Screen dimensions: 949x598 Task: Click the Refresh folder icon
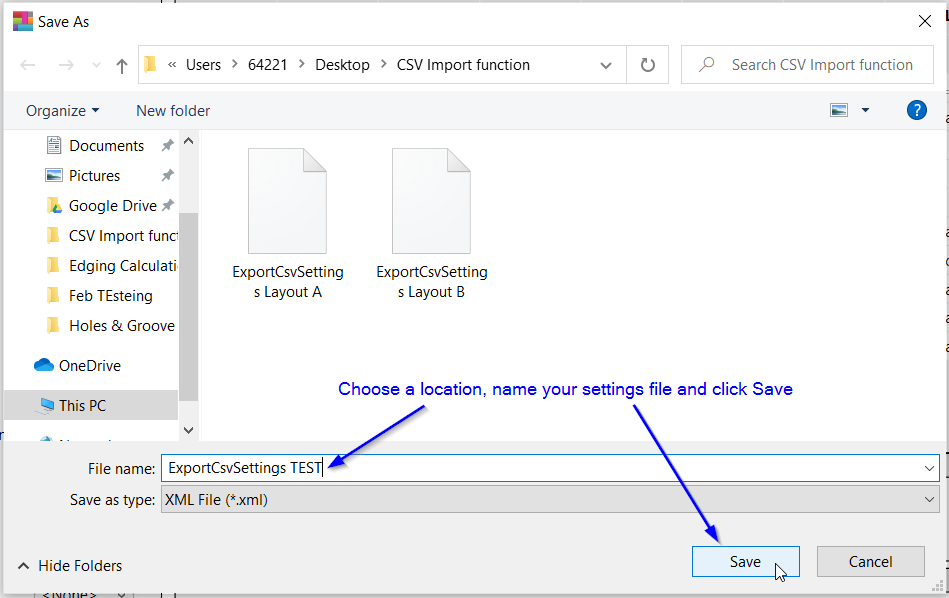point(648,65)
